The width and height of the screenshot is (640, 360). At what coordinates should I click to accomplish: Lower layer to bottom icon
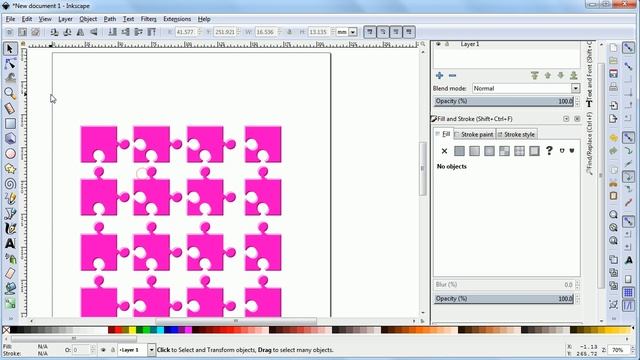pyautogui.click(x=574, y=76)
